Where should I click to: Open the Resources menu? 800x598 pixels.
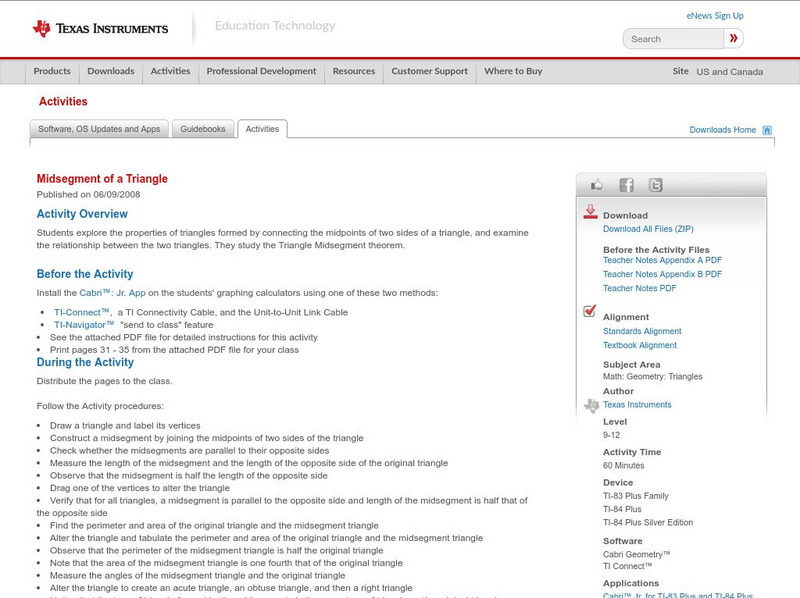(x=354, y=71)
